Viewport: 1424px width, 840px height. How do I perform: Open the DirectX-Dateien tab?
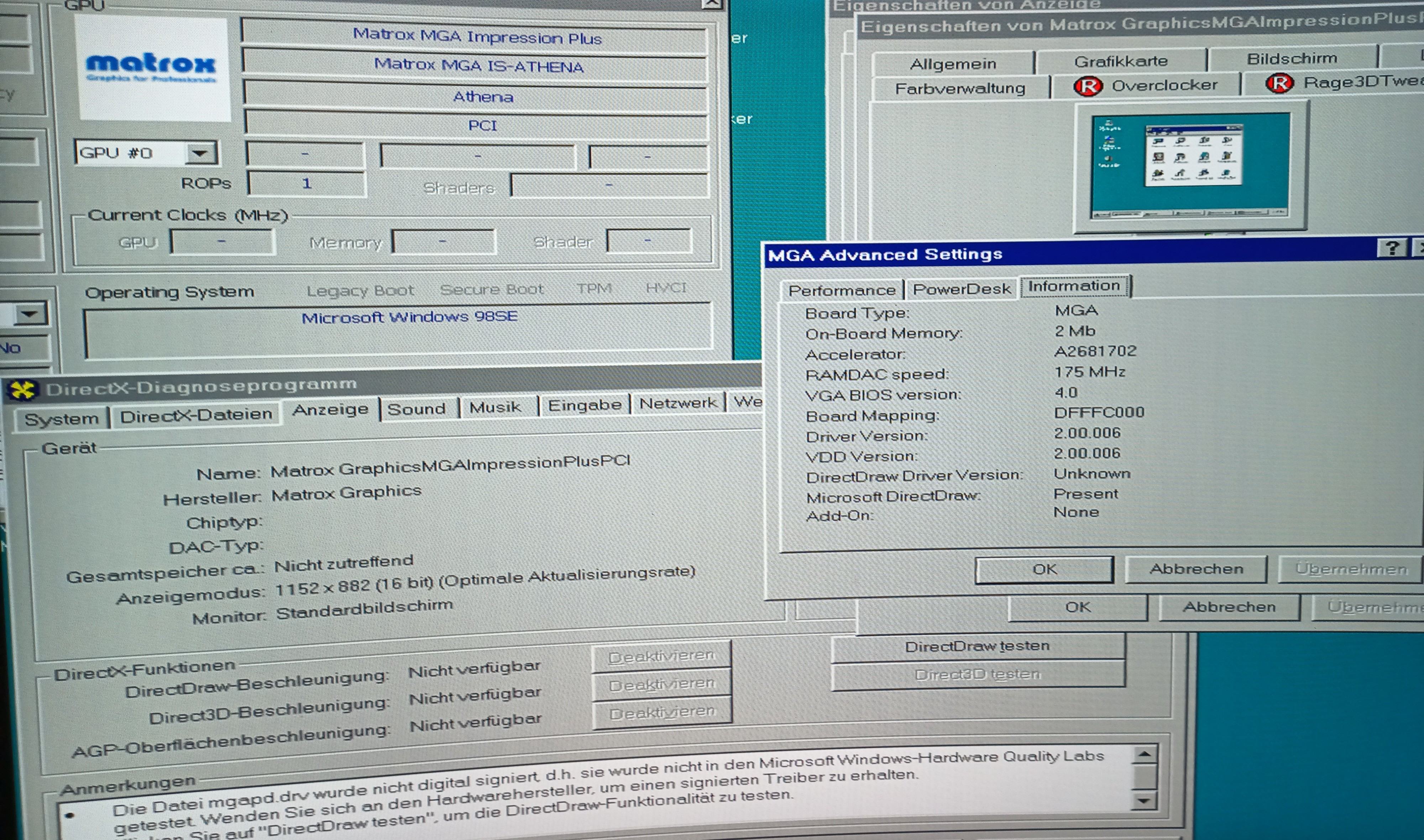pyautogui.click(x=196, y=415)
